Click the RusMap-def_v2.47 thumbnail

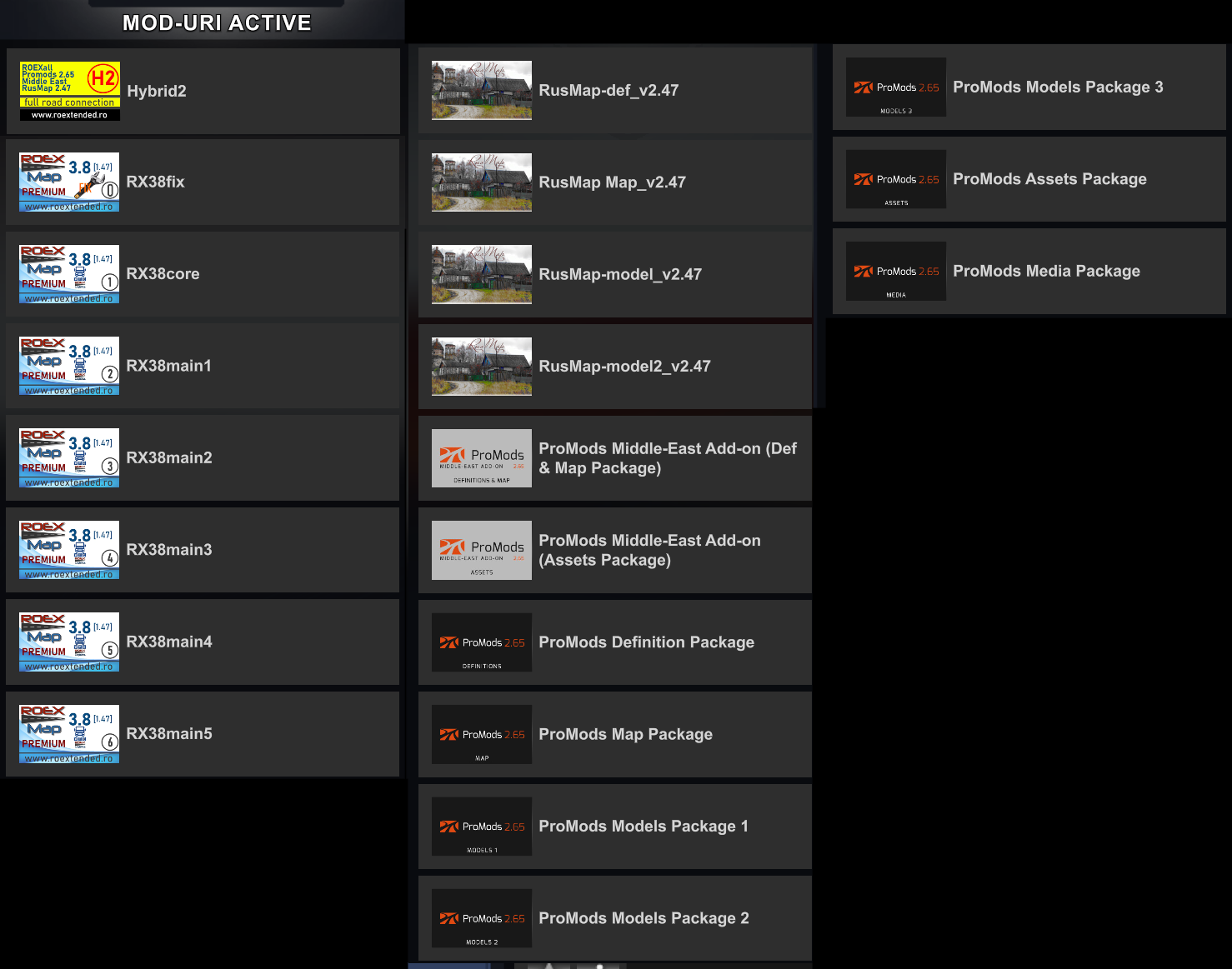pyautogui.click(x=482, y=90)
